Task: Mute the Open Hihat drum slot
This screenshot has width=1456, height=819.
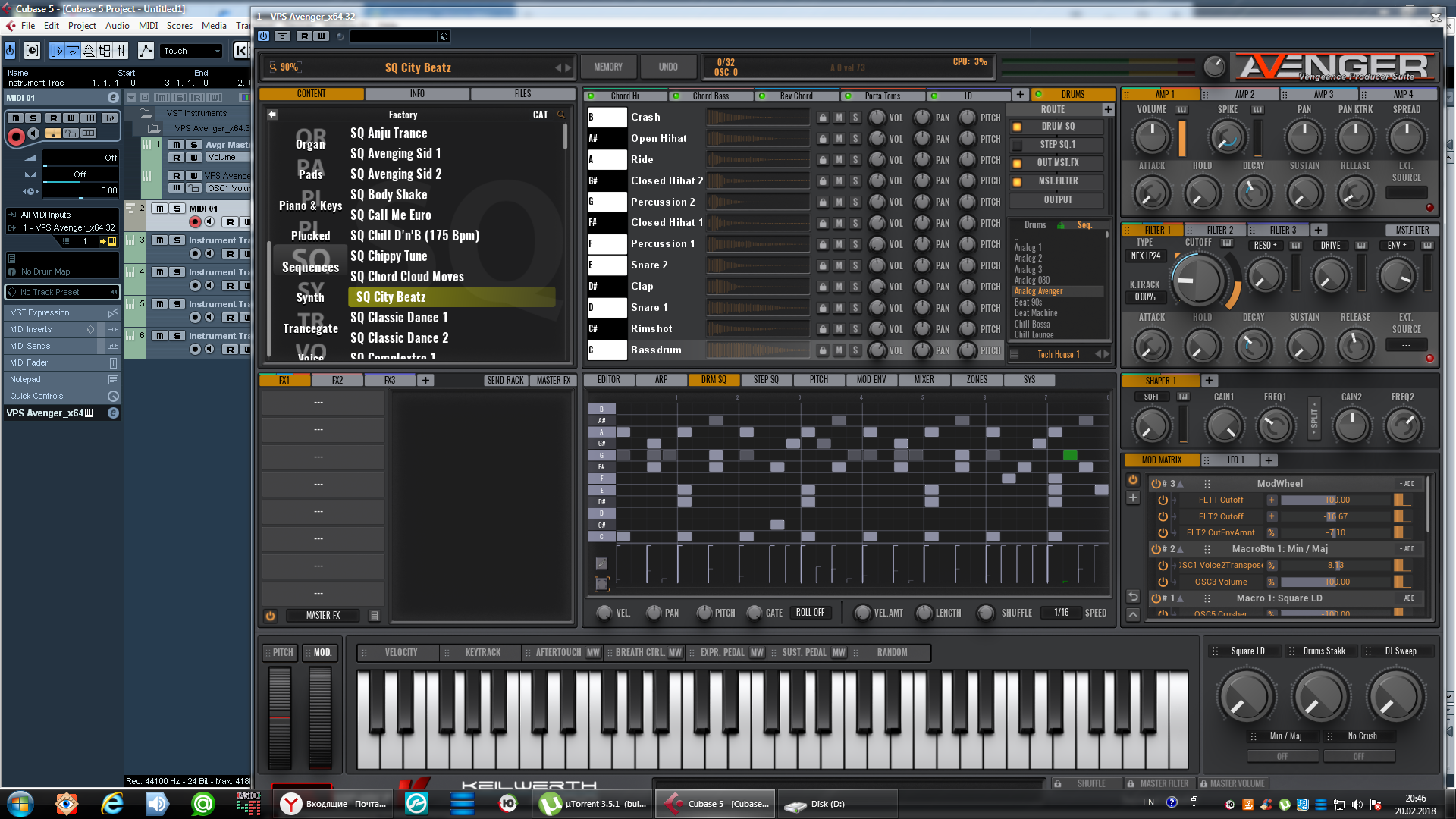Action: click(839, 139)
